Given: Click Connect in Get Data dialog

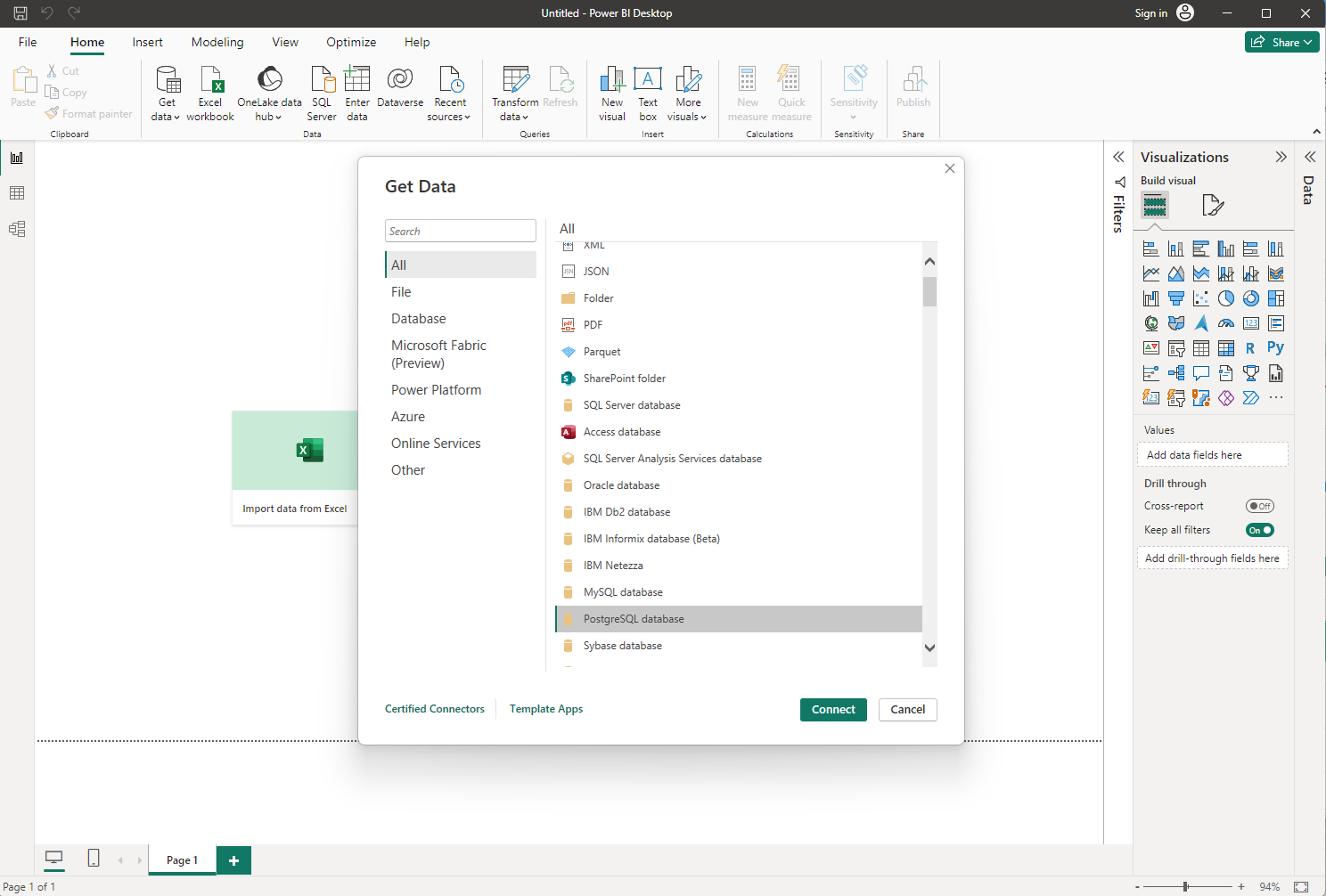Looking at the screenshot, I should pos(833,710).
